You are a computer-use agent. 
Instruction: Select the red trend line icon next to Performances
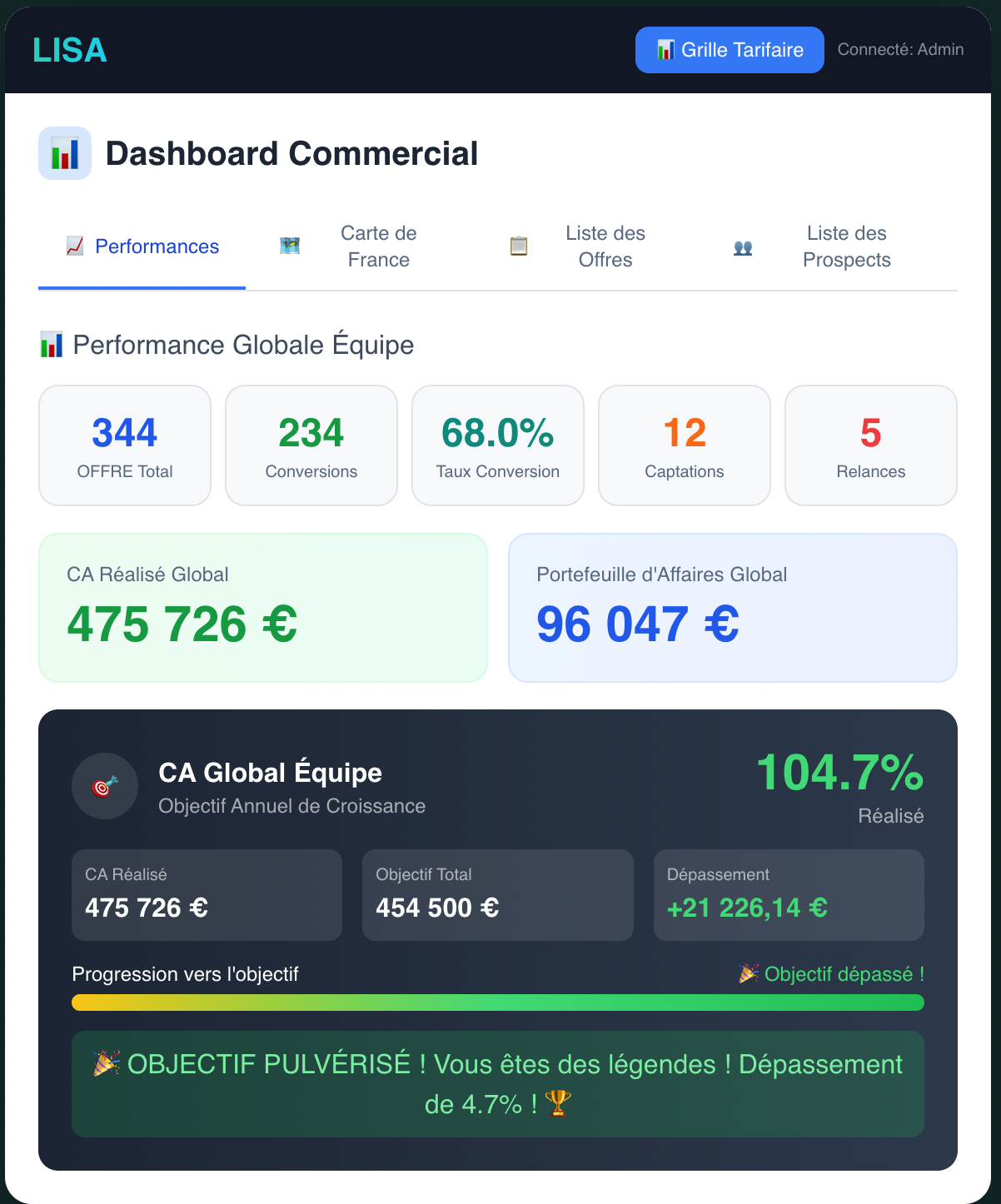click(72, 246)
